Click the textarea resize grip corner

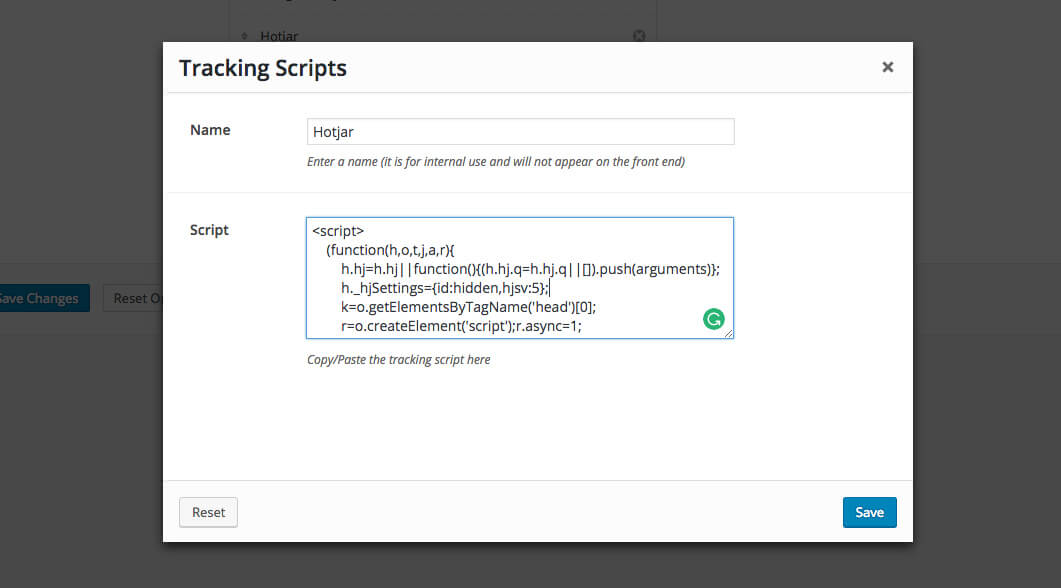point(728,333)
